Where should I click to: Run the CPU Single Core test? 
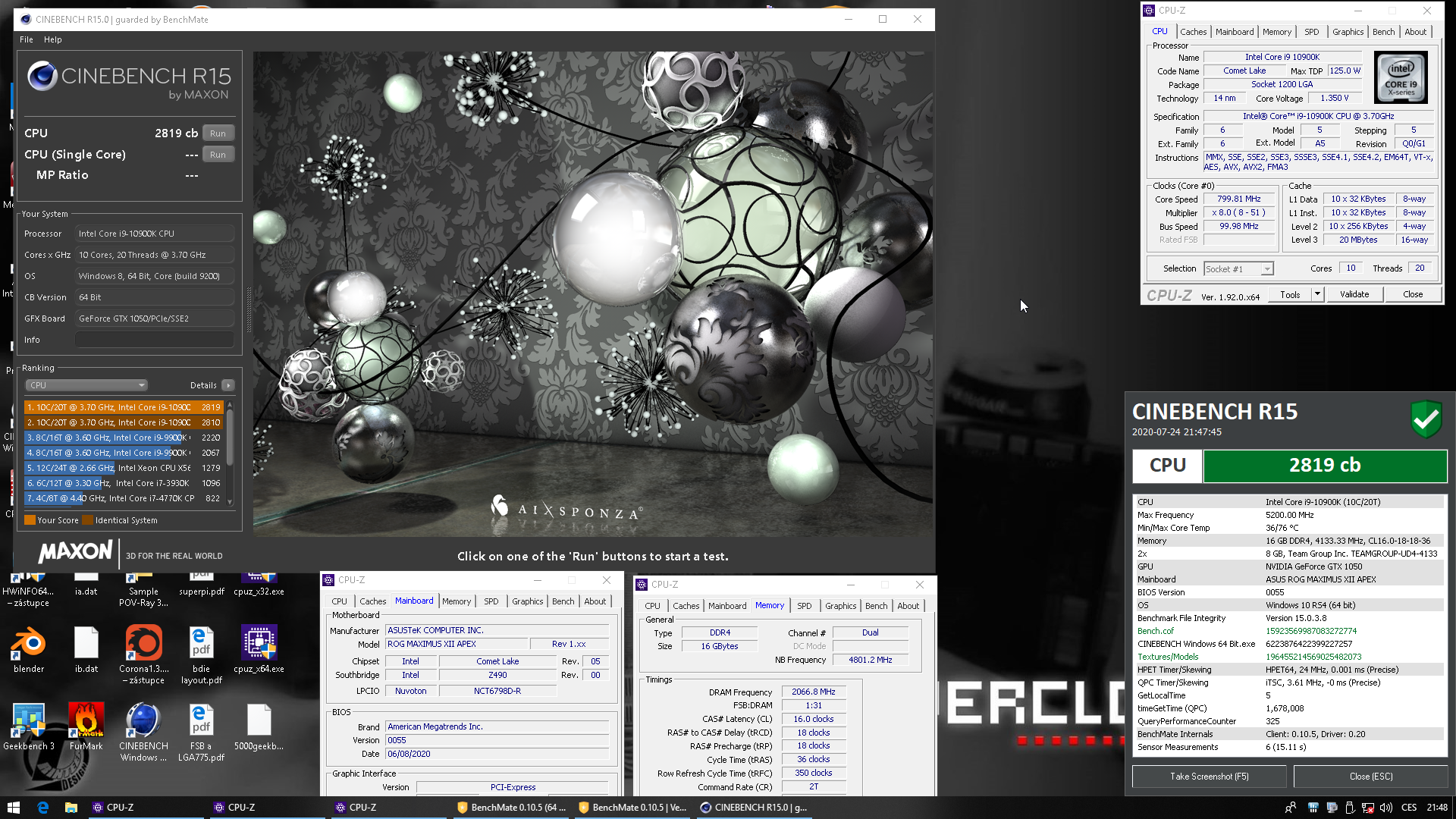[218, 155]
